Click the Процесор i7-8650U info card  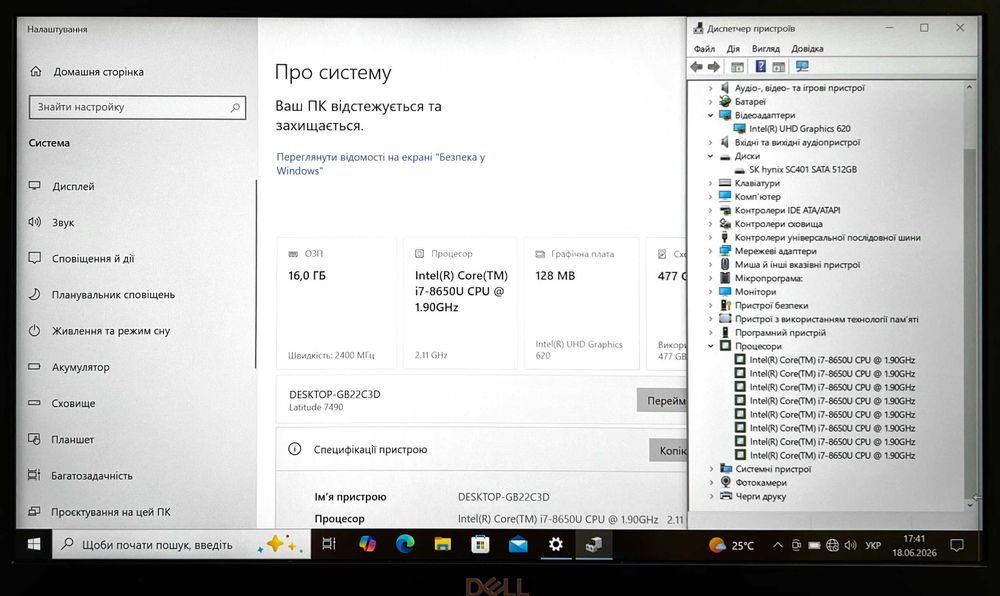click(x=460, y=303)
